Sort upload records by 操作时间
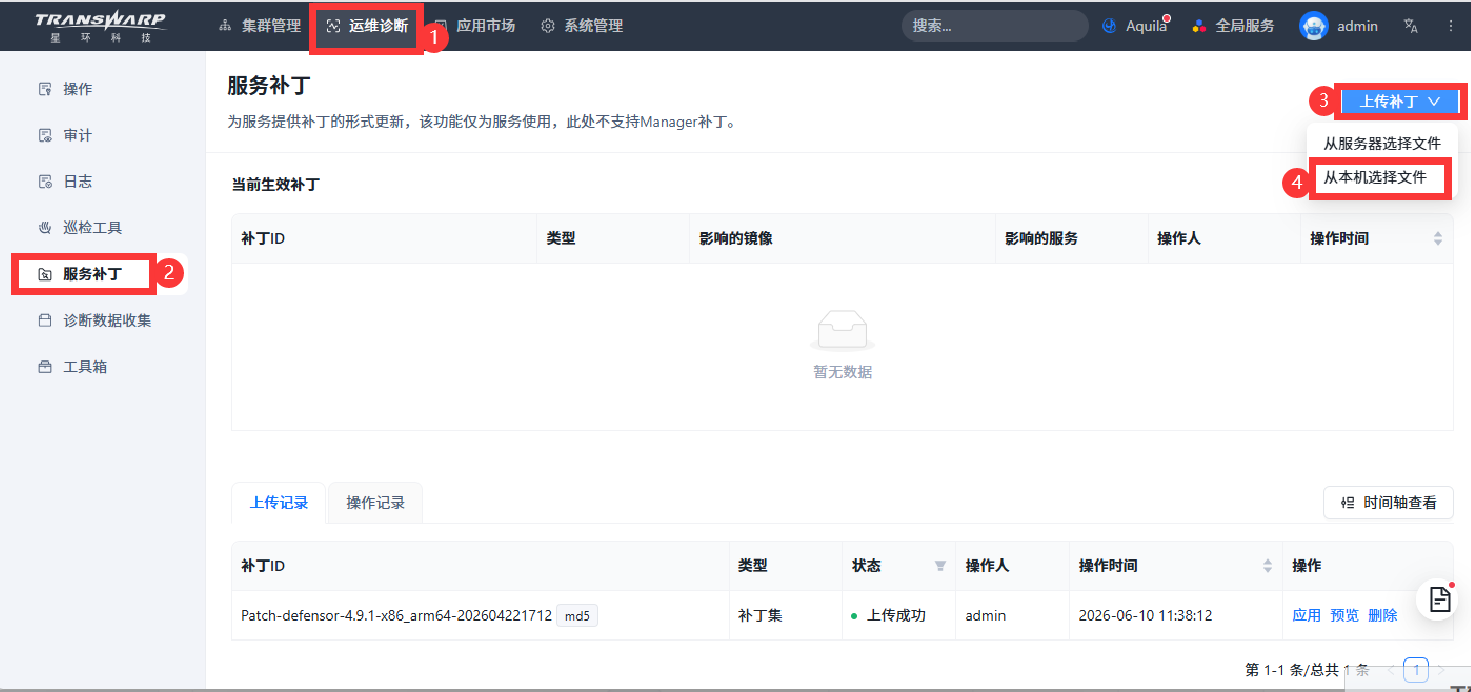Screen dimensions: 1471x692 tap(1268, 566)
